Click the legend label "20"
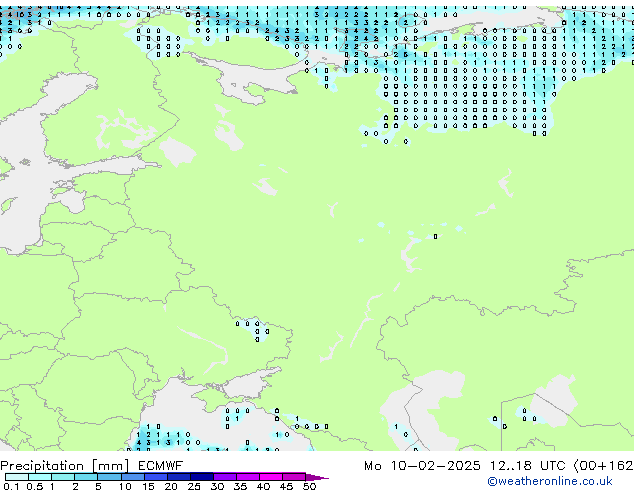This screenshot has width=634, height=490. coord(171,486)
